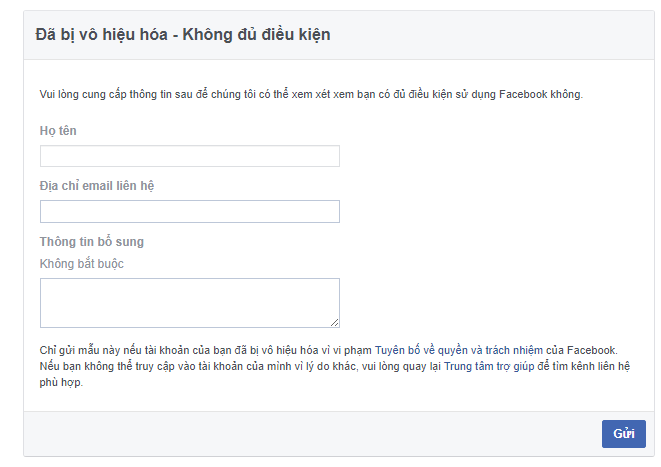Open the Trung tâm trợ giúp link
This screenshot has height=467, width=661.
tap(489, 366)
